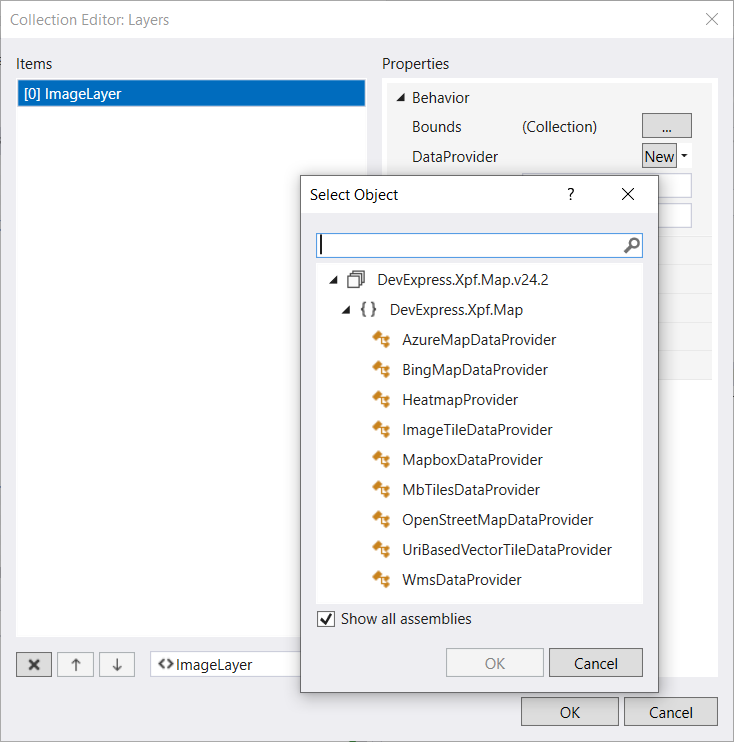Click the DevExpress.Xpf.Map.v24.2 assembly label
The image size is (734, 742).
click(463, 280)
